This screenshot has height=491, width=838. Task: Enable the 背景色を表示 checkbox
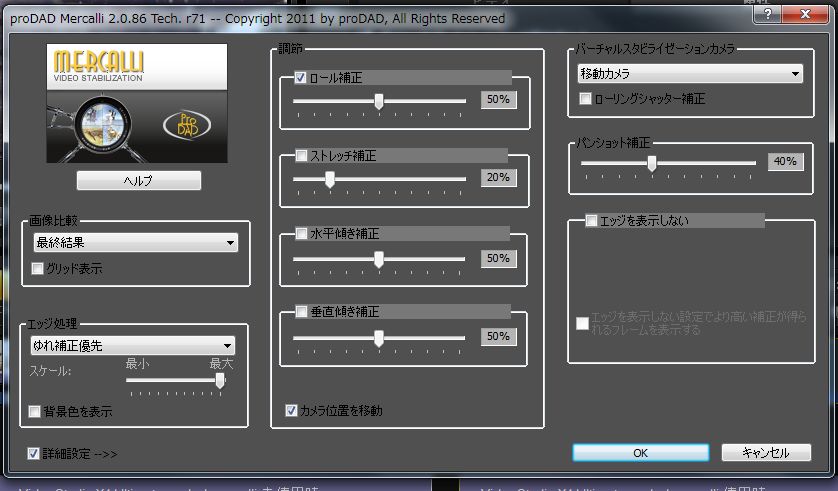coord(34,411)
